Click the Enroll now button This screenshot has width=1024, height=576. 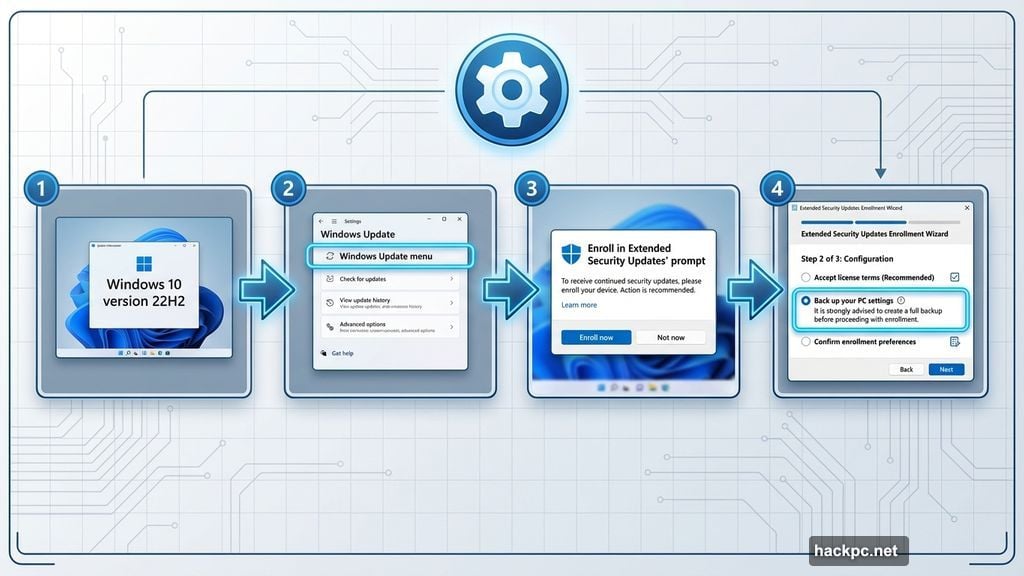tap(596, 338)
